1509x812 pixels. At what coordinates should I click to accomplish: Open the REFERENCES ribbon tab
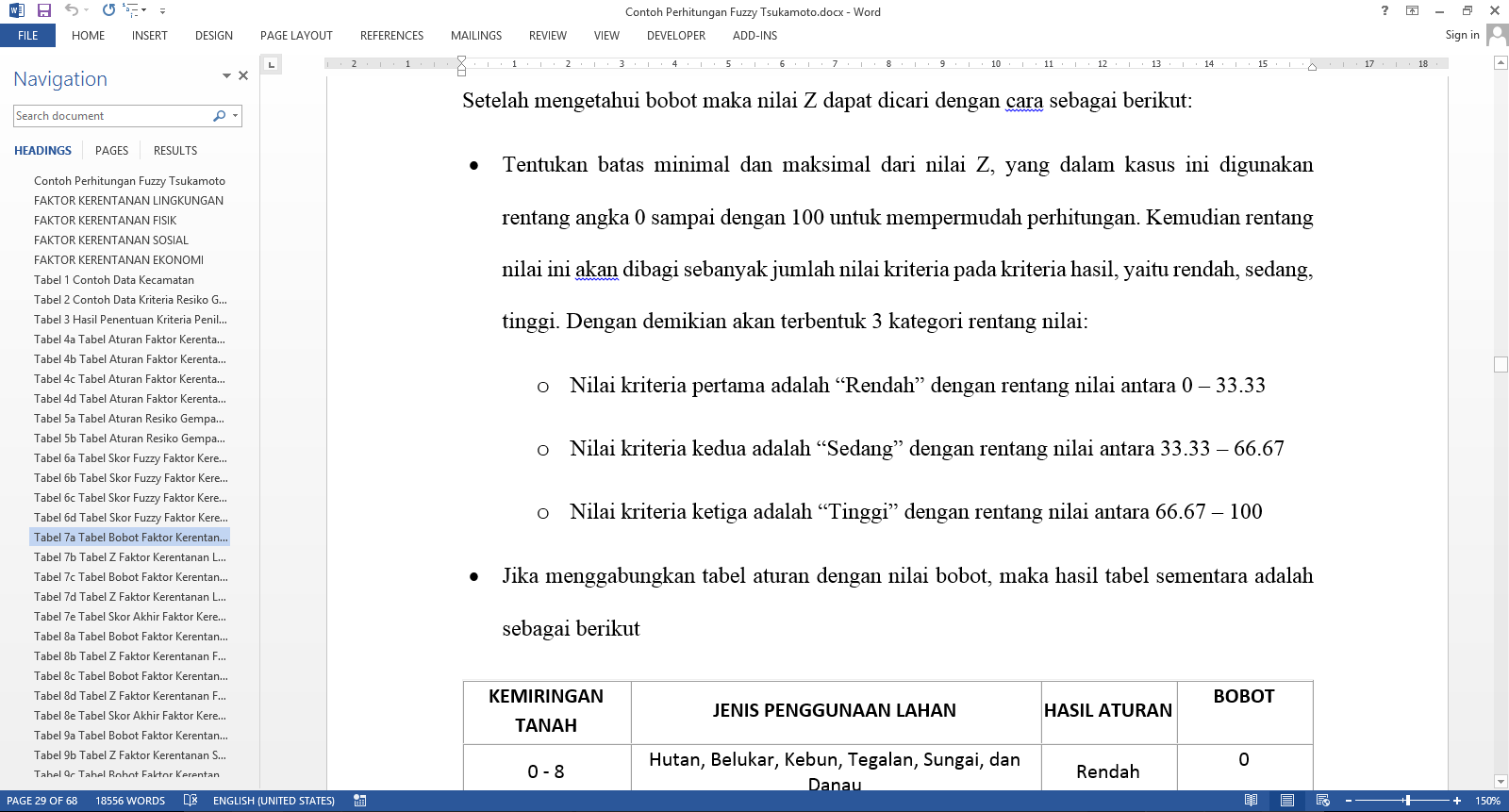pyautogui.click(x=391, y=36)
